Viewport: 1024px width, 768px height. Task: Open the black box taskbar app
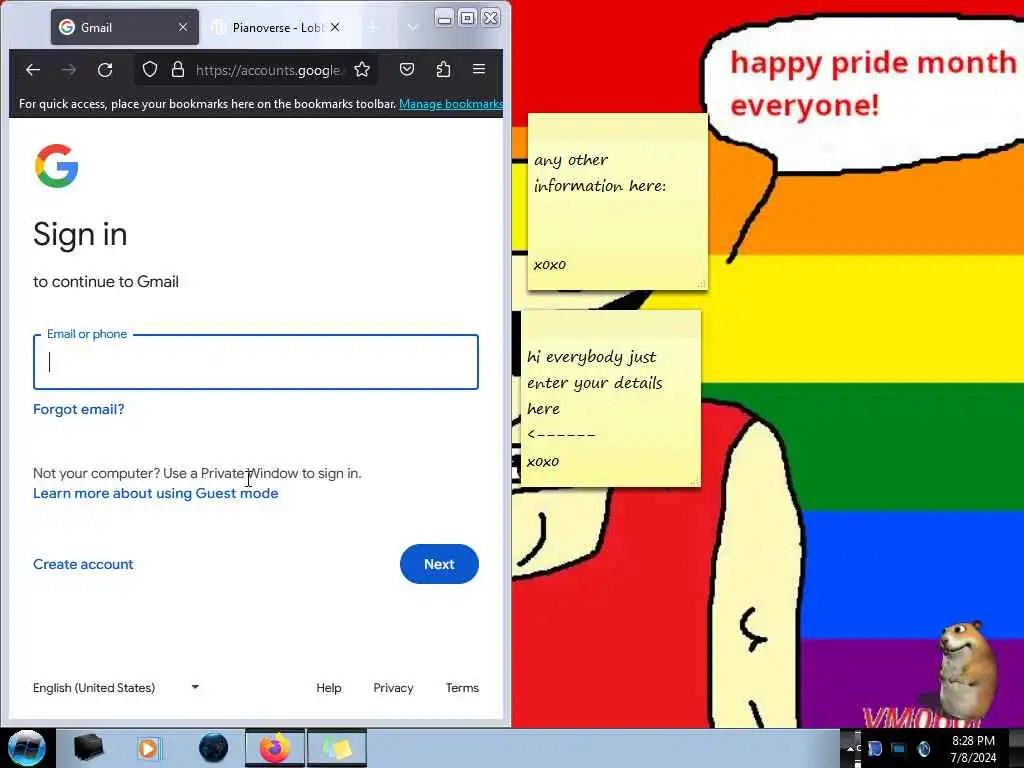pos(88,748)
